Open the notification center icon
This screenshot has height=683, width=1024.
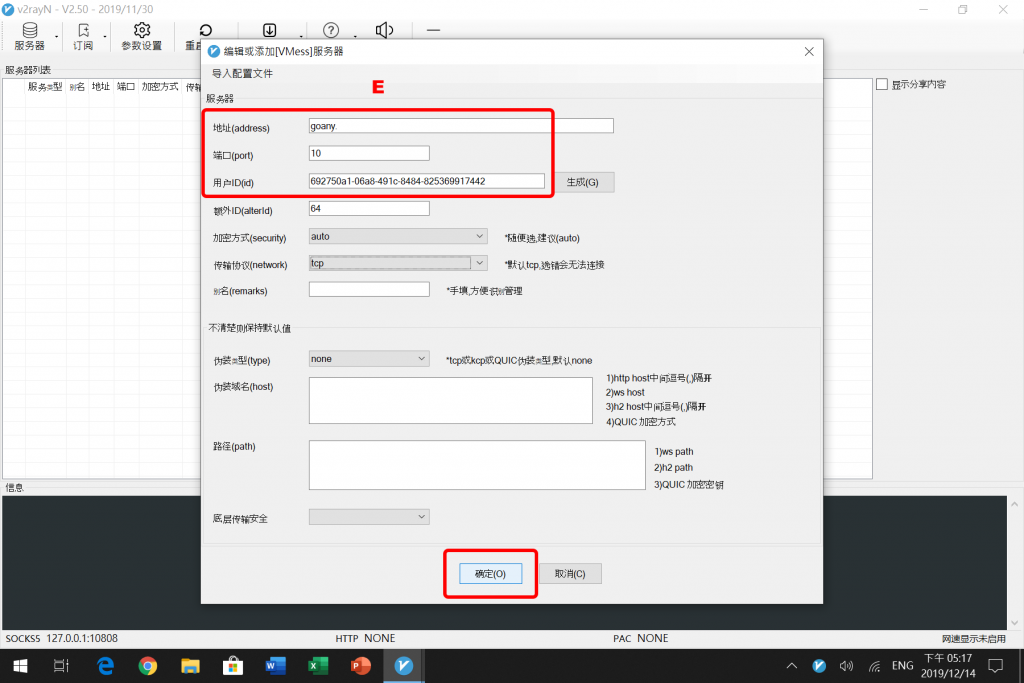click(996, 666)
